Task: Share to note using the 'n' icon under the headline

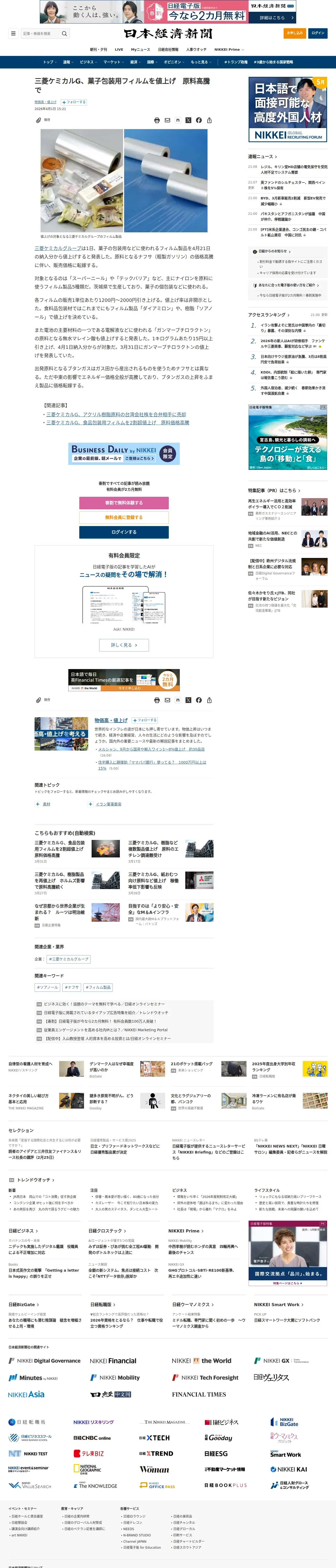Action: (x=177, y=120)
